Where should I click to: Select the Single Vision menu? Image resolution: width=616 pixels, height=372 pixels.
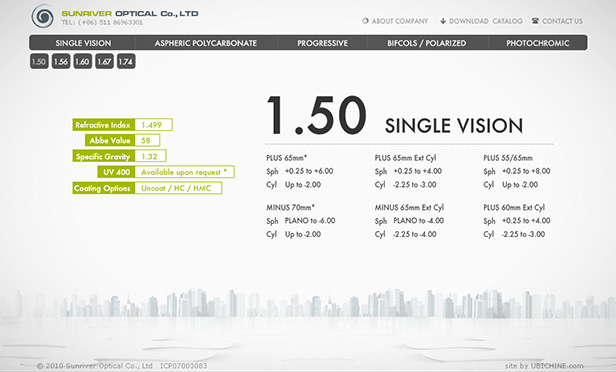(83, 43)
